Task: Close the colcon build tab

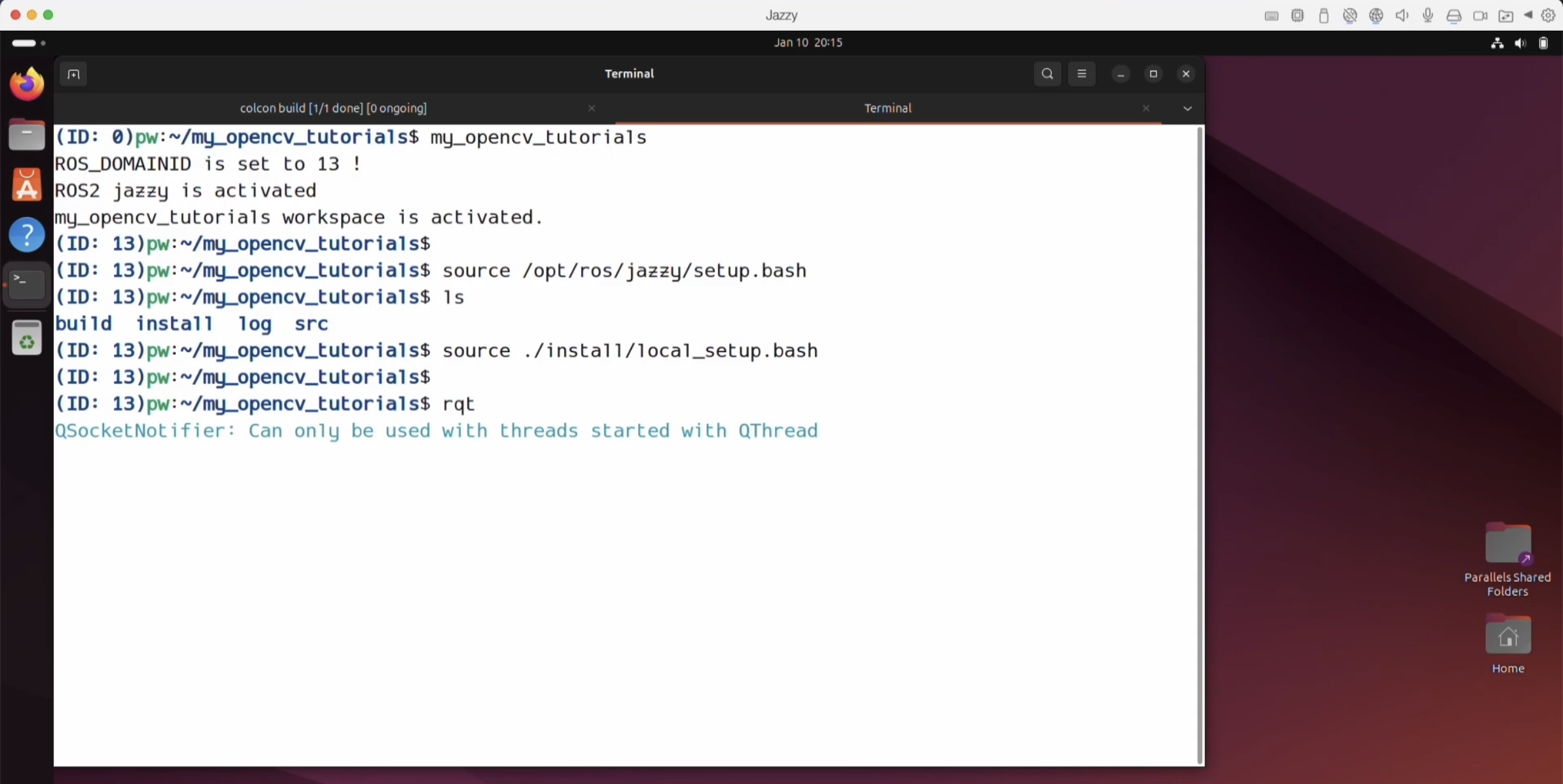Action: point(592,109)
